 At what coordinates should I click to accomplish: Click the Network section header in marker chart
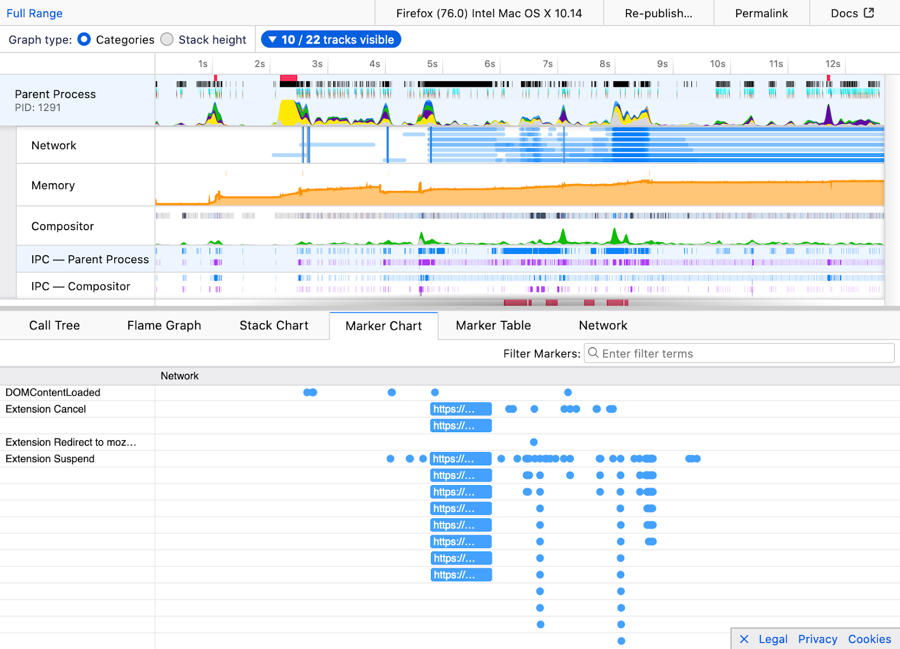tap(180, 376)
